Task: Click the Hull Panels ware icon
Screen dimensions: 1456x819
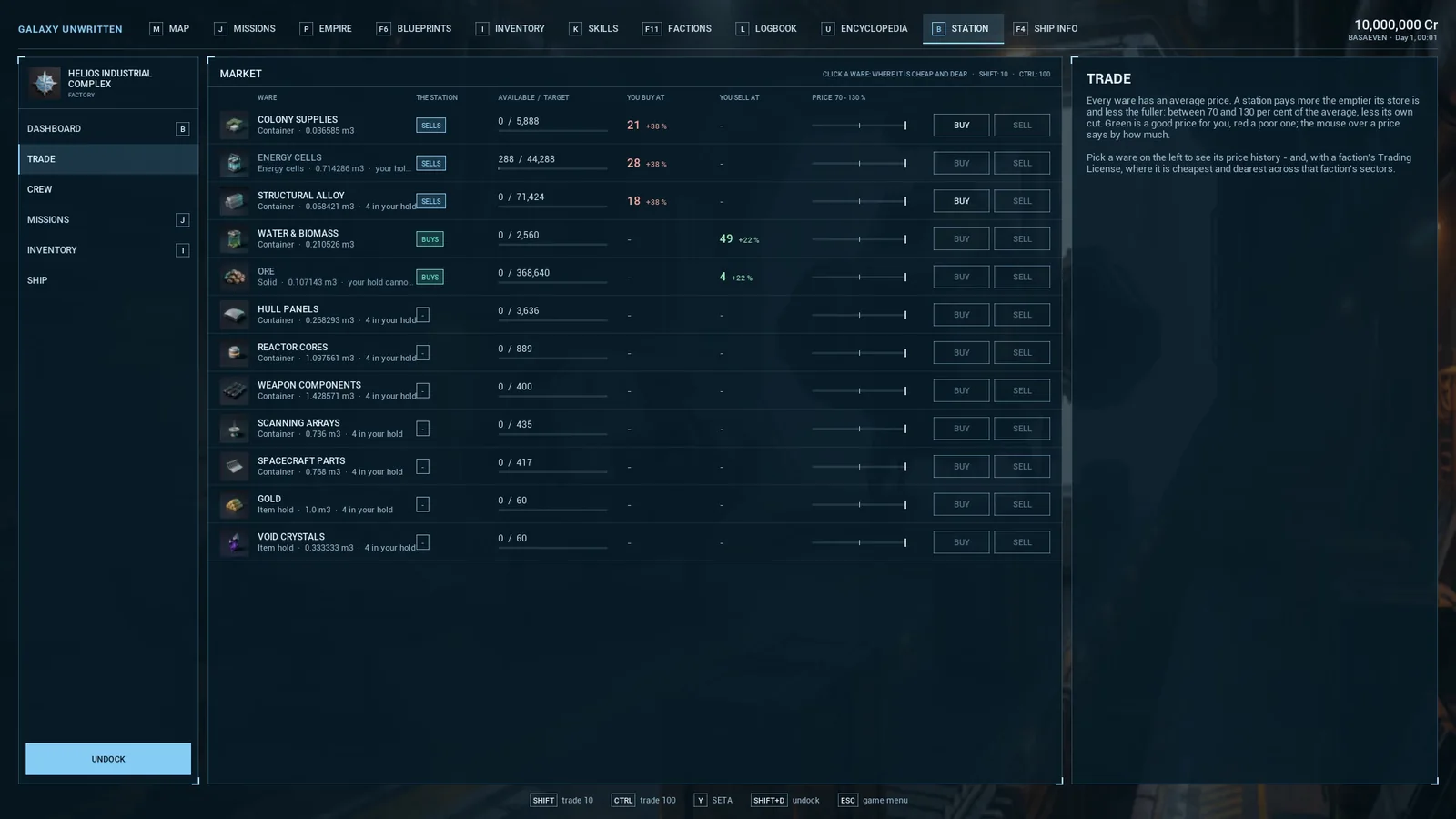Action: [234, 315]
